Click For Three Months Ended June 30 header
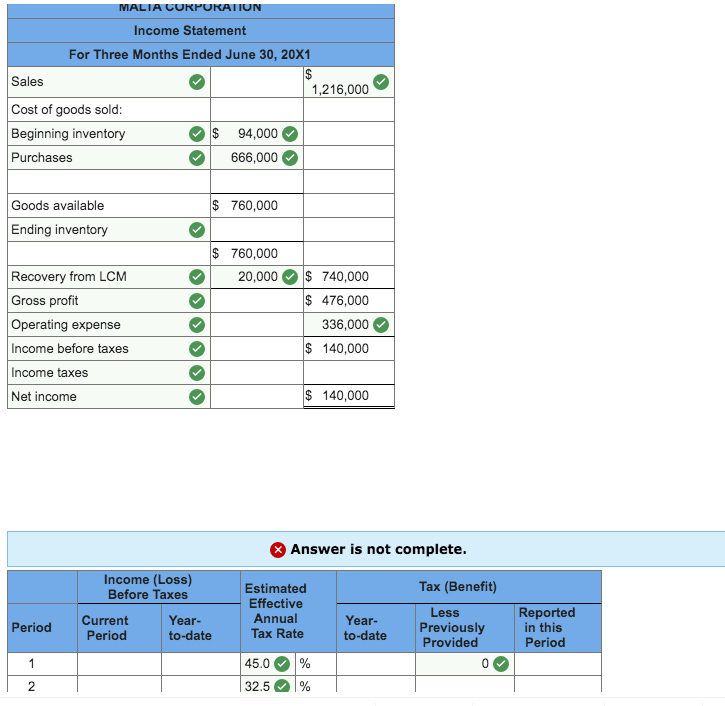725x706 pixels. 190,55
